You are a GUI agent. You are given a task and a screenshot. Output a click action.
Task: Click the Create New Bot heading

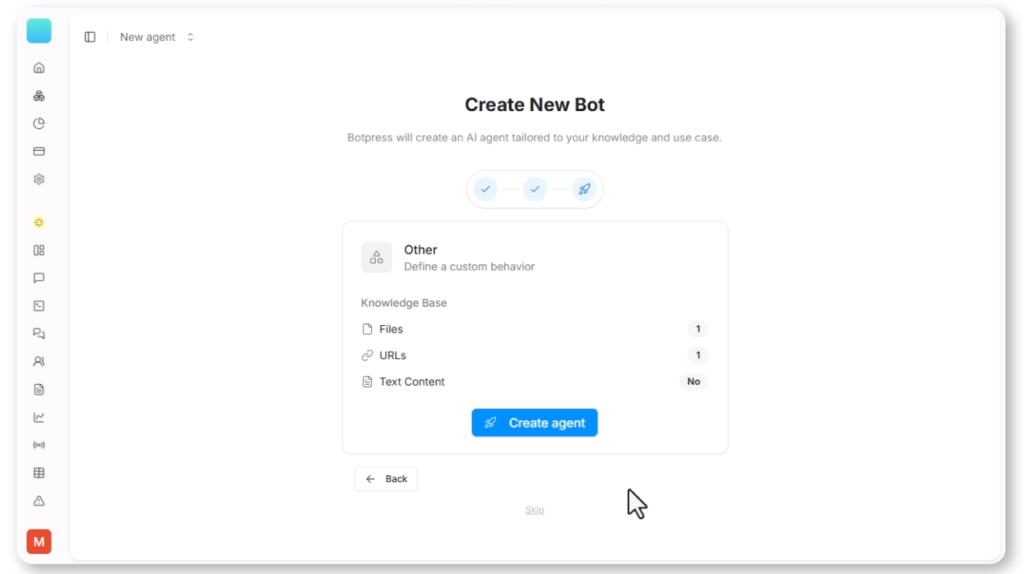click(534, 104)
